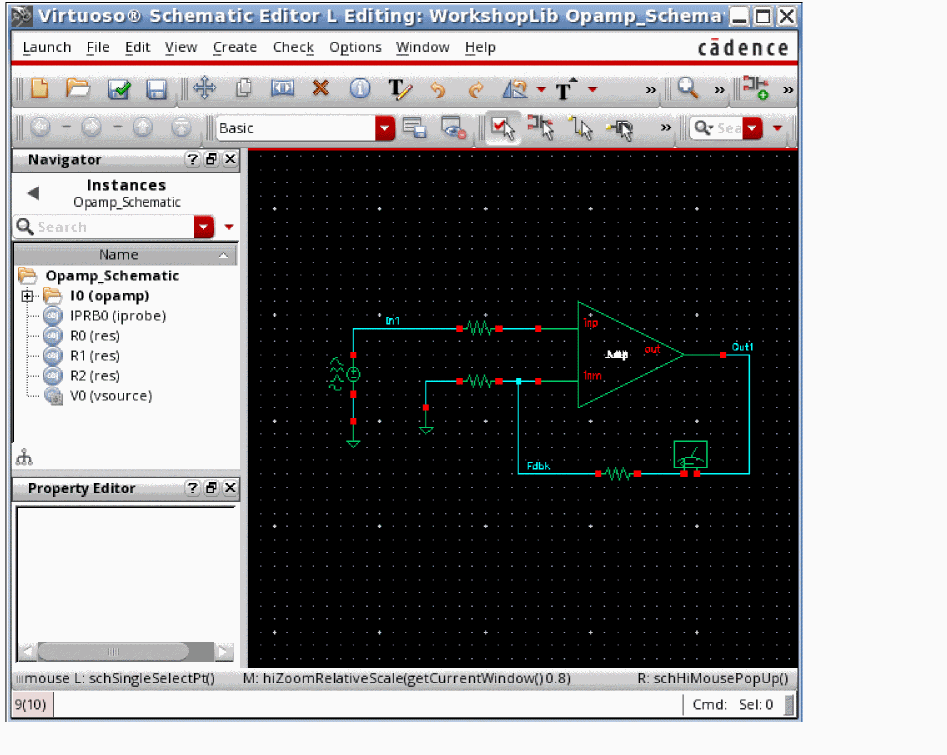Click the Open folder icon
Screen dimensions: 947x755
tap(78, 89)
